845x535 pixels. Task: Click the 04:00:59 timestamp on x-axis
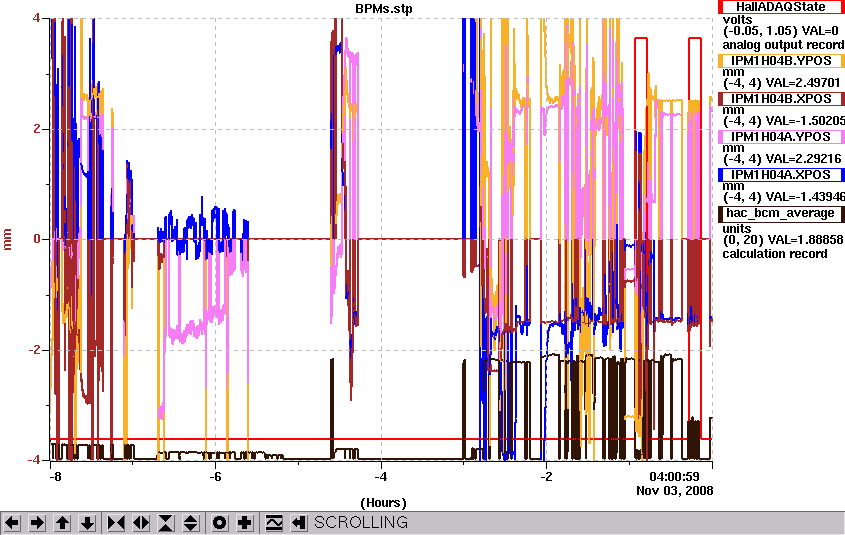(x=674, y=477)
